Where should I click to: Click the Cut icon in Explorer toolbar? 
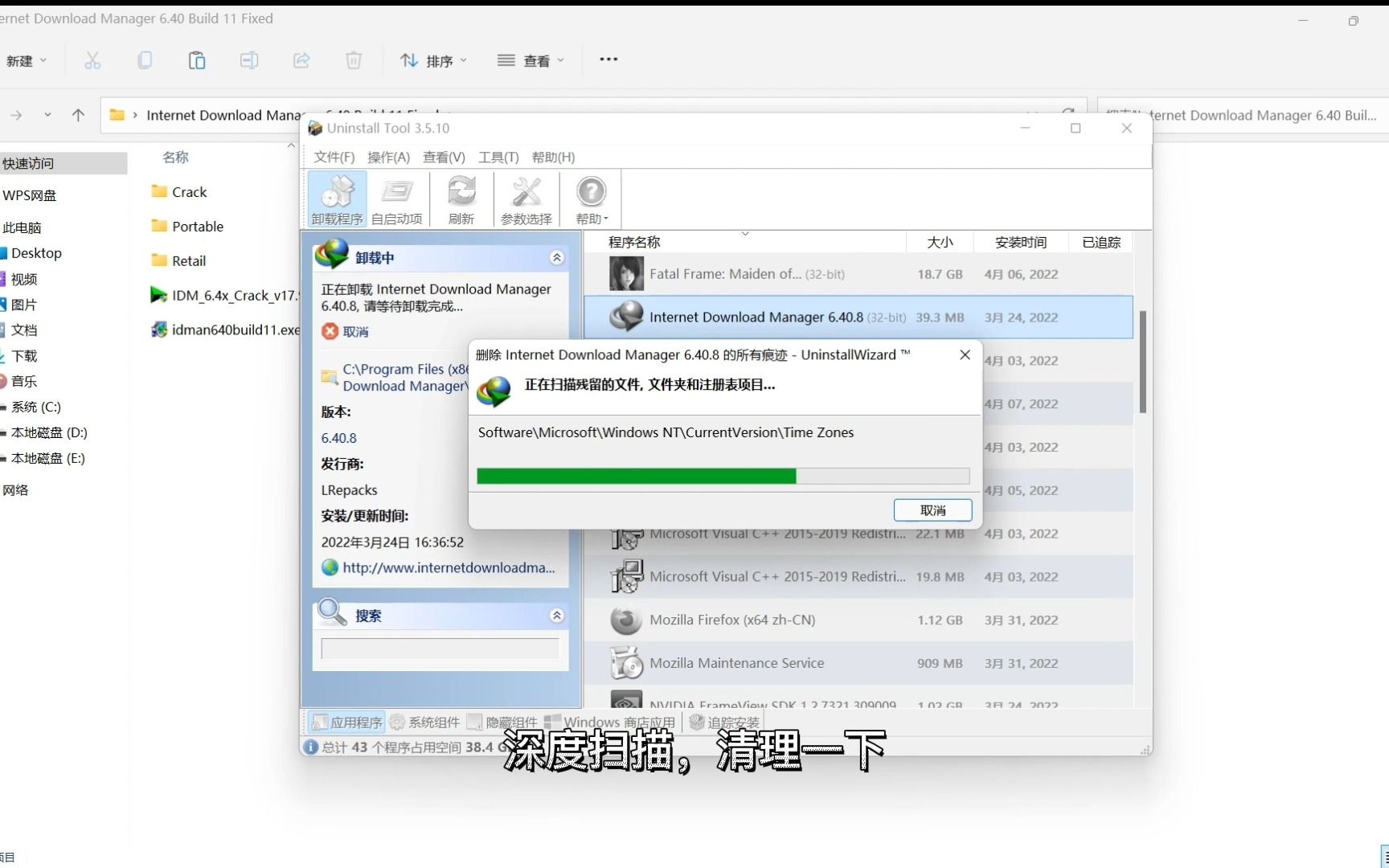click(92, 60)
